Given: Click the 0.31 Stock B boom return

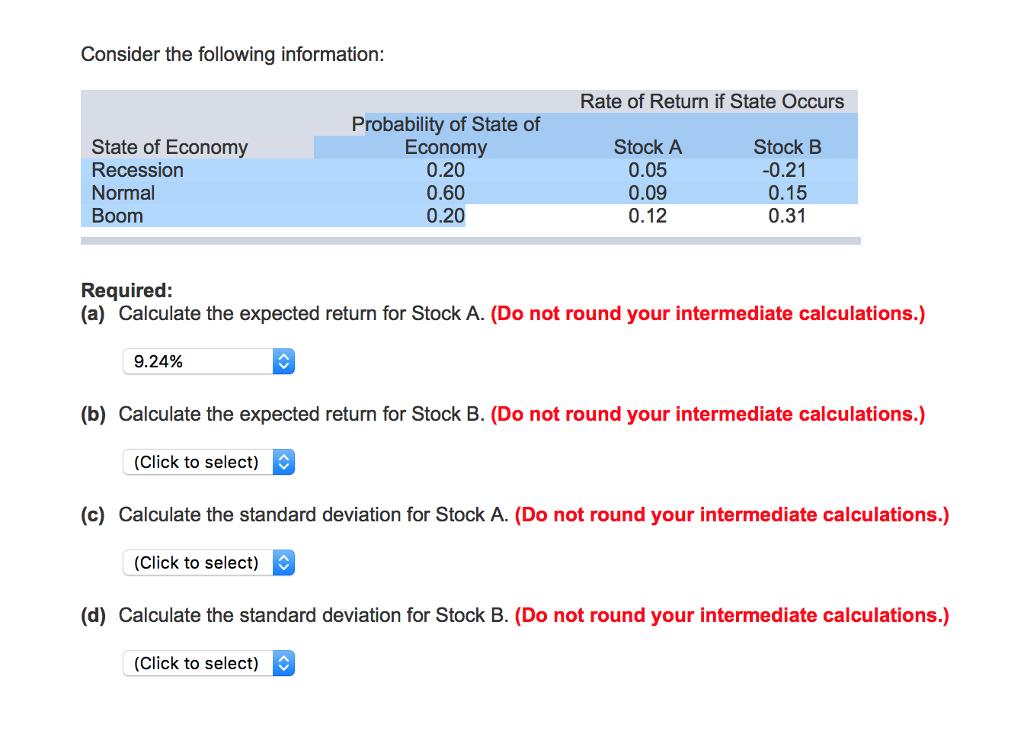Looking at the screenshot, I should tap(787, 216).
